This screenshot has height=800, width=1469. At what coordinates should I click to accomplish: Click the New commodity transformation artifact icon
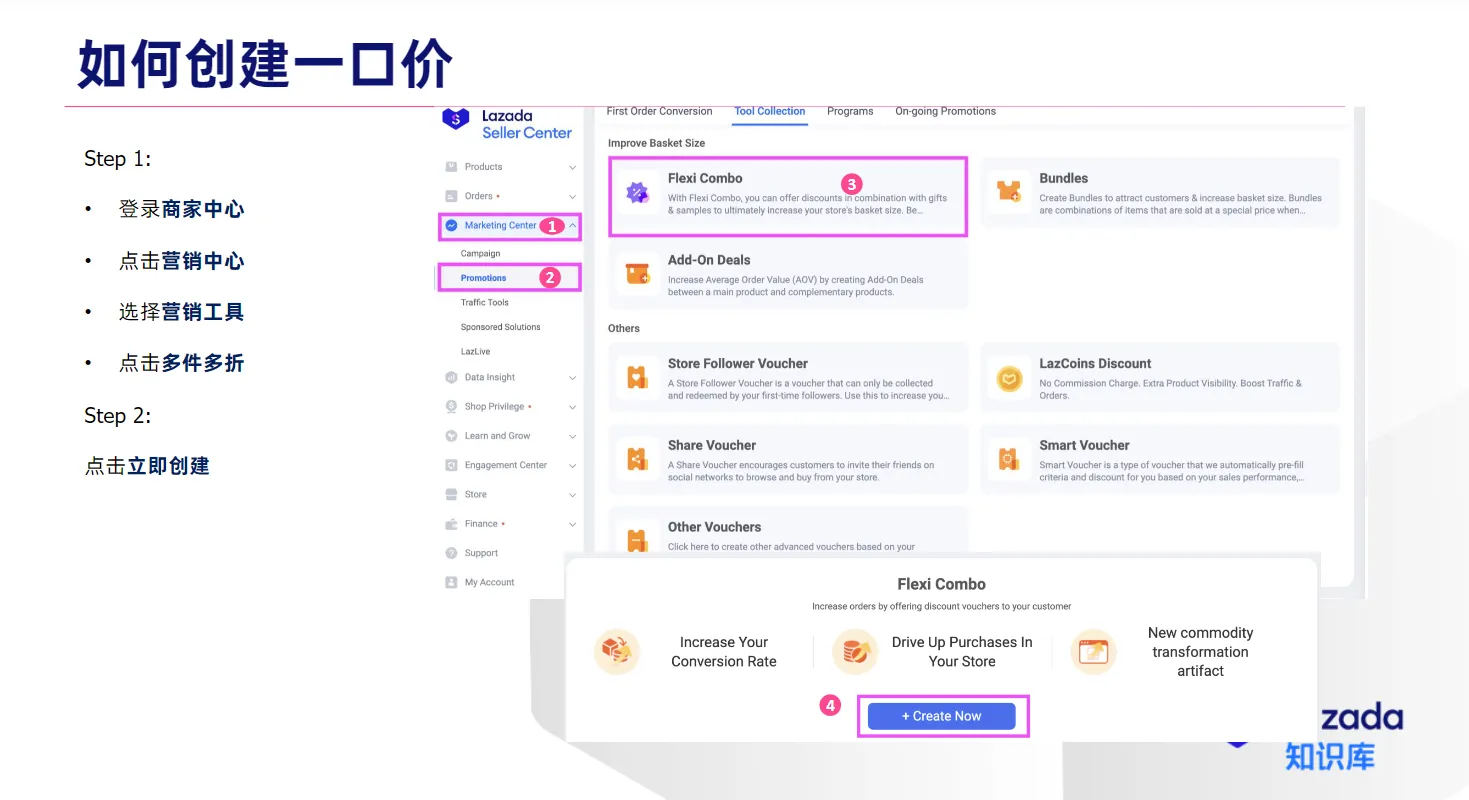coord(1094,651)
